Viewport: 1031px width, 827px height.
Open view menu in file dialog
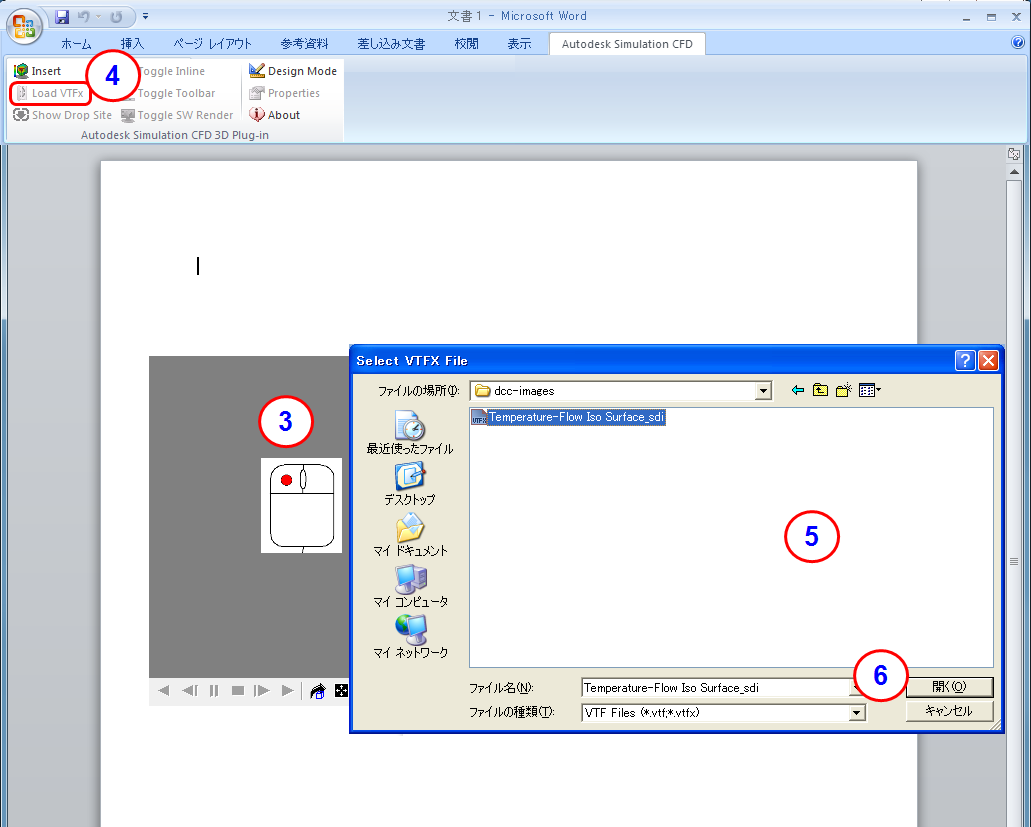pos(870,390)
